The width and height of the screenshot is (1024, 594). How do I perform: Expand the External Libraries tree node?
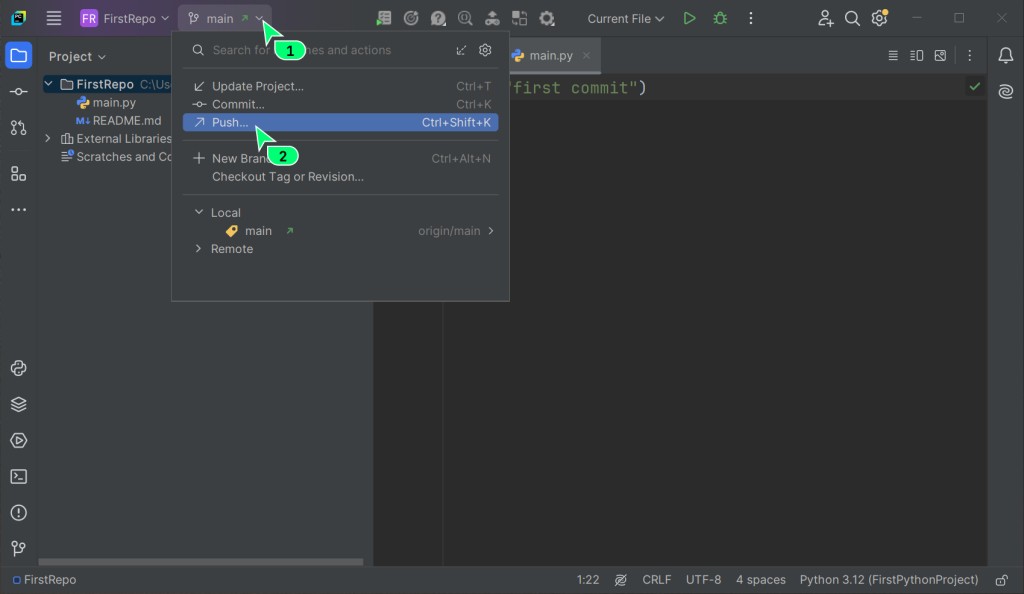point(48,139)
